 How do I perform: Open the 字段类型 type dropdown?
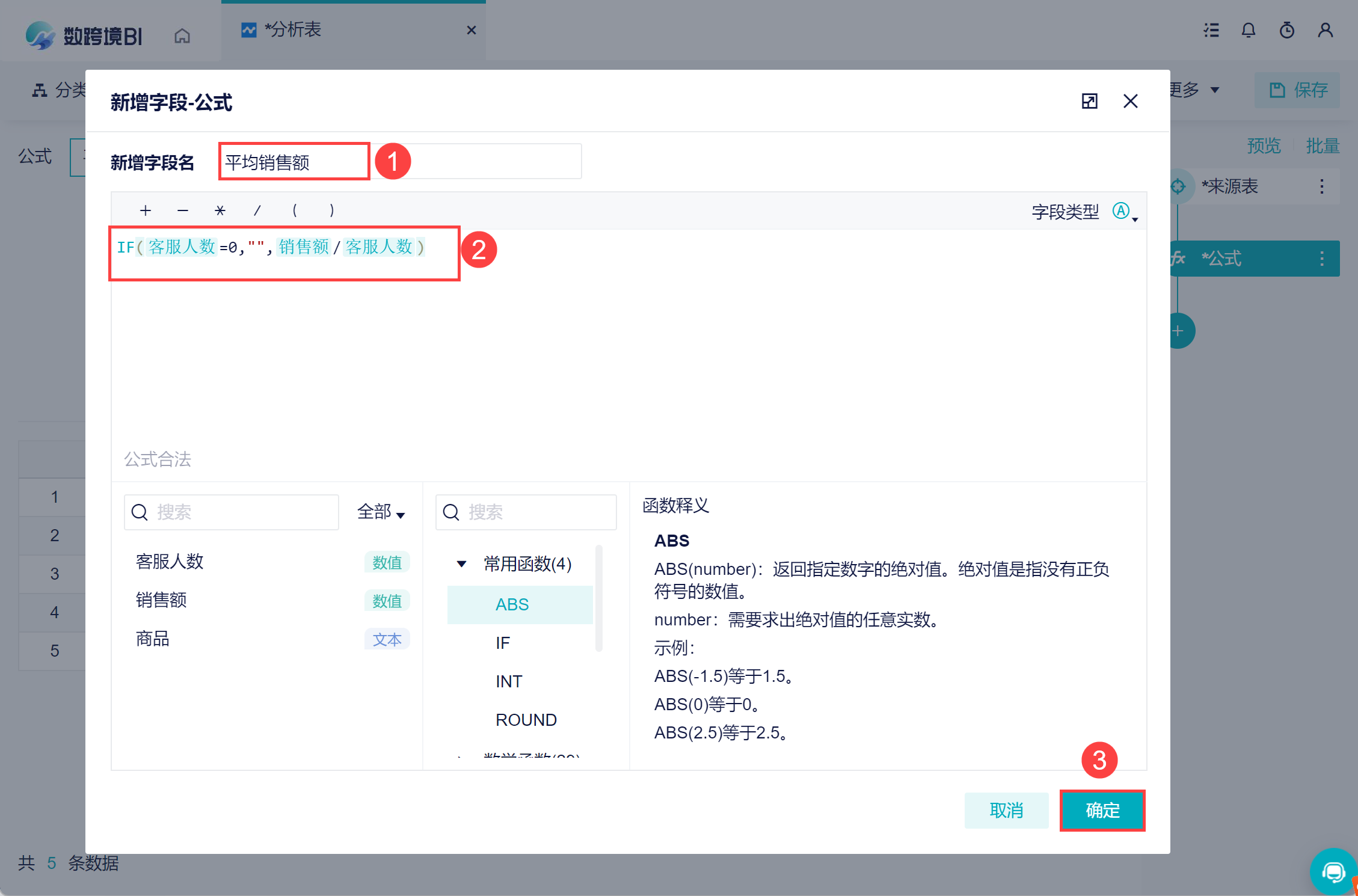[x=1123, y=212]
